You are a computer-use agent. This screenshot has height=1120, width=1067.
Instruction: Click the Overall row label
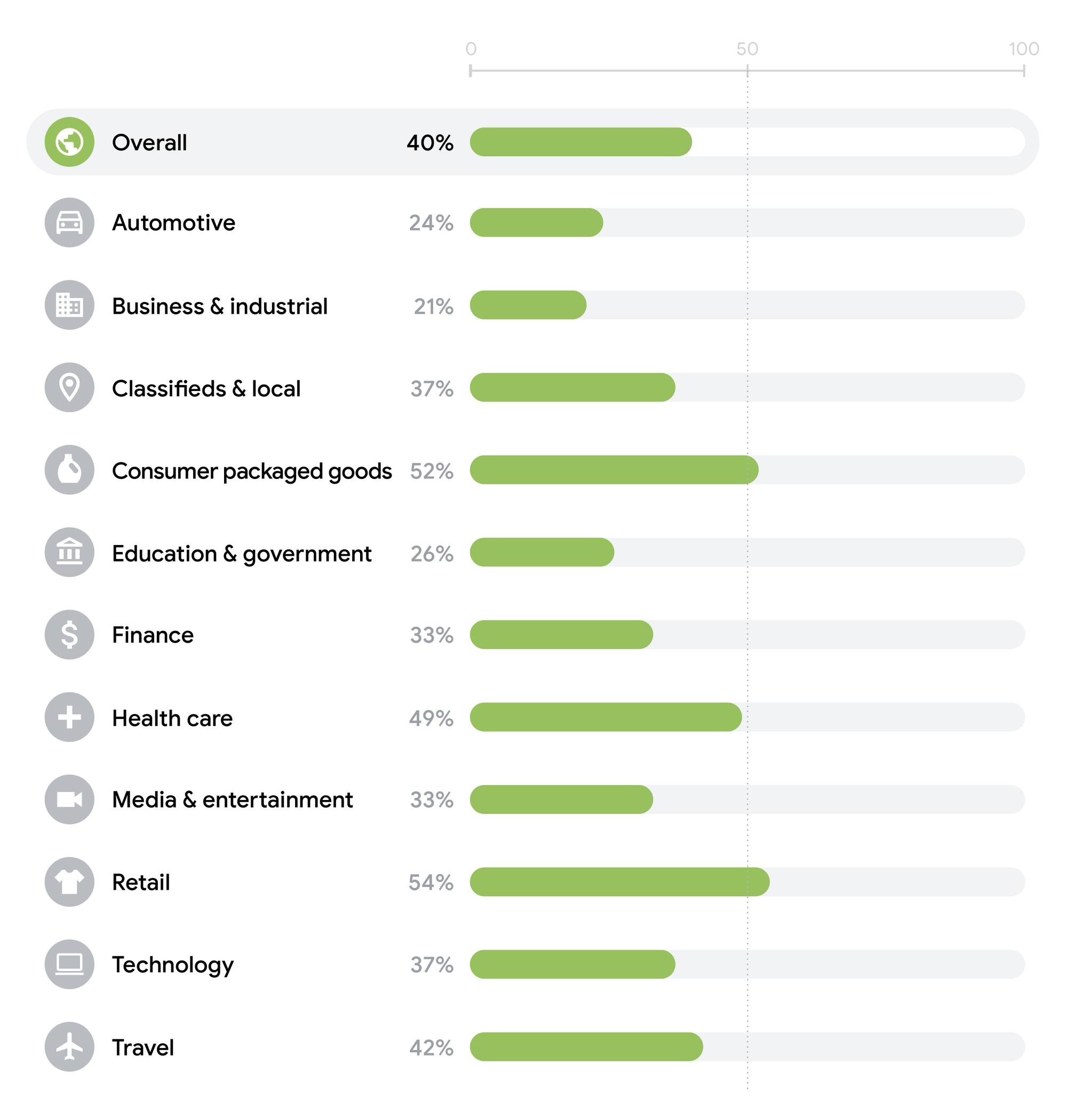[x=149, y=143]
